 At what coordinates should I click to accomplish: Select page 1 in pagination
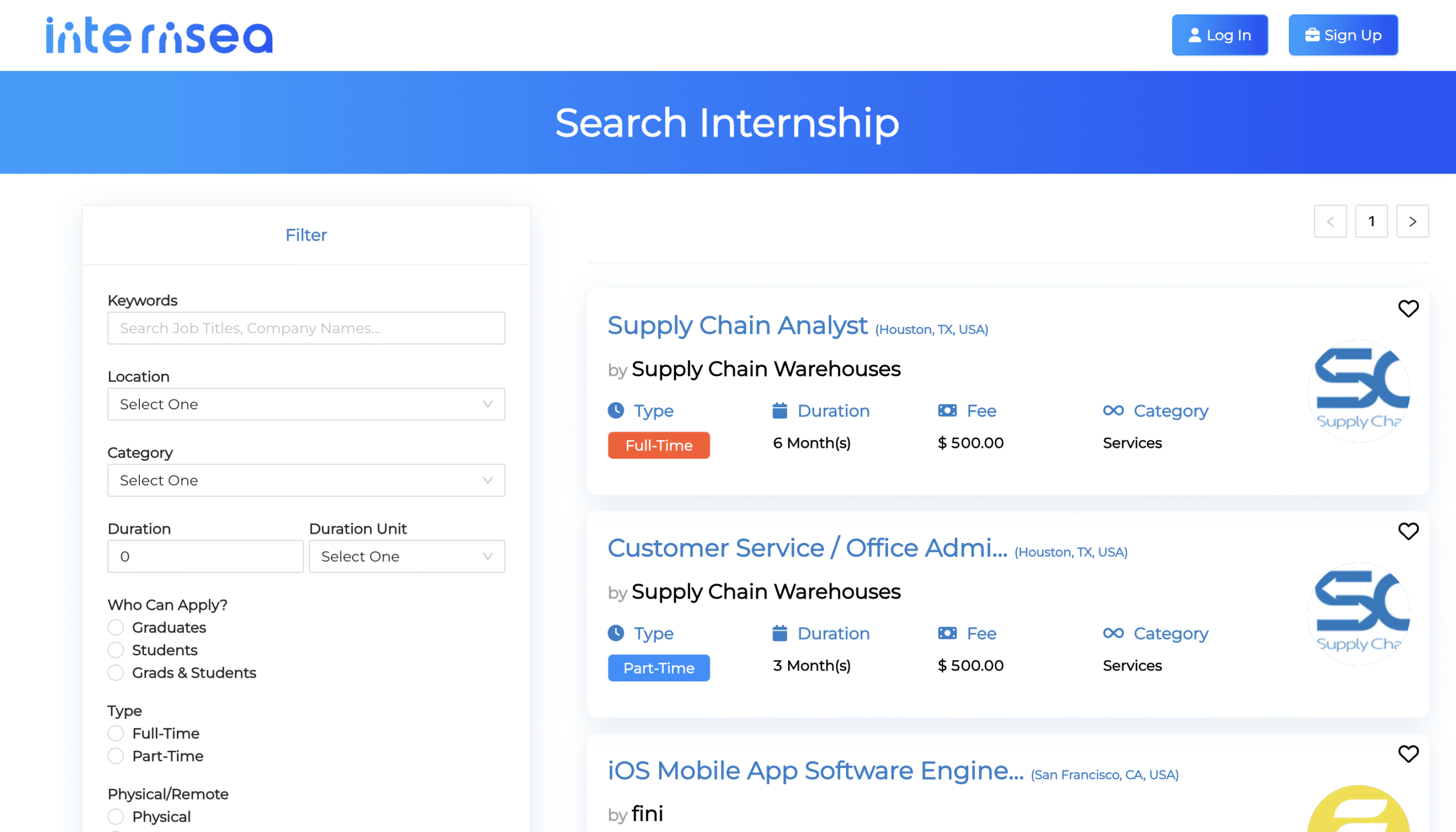tap(1371, 221)
